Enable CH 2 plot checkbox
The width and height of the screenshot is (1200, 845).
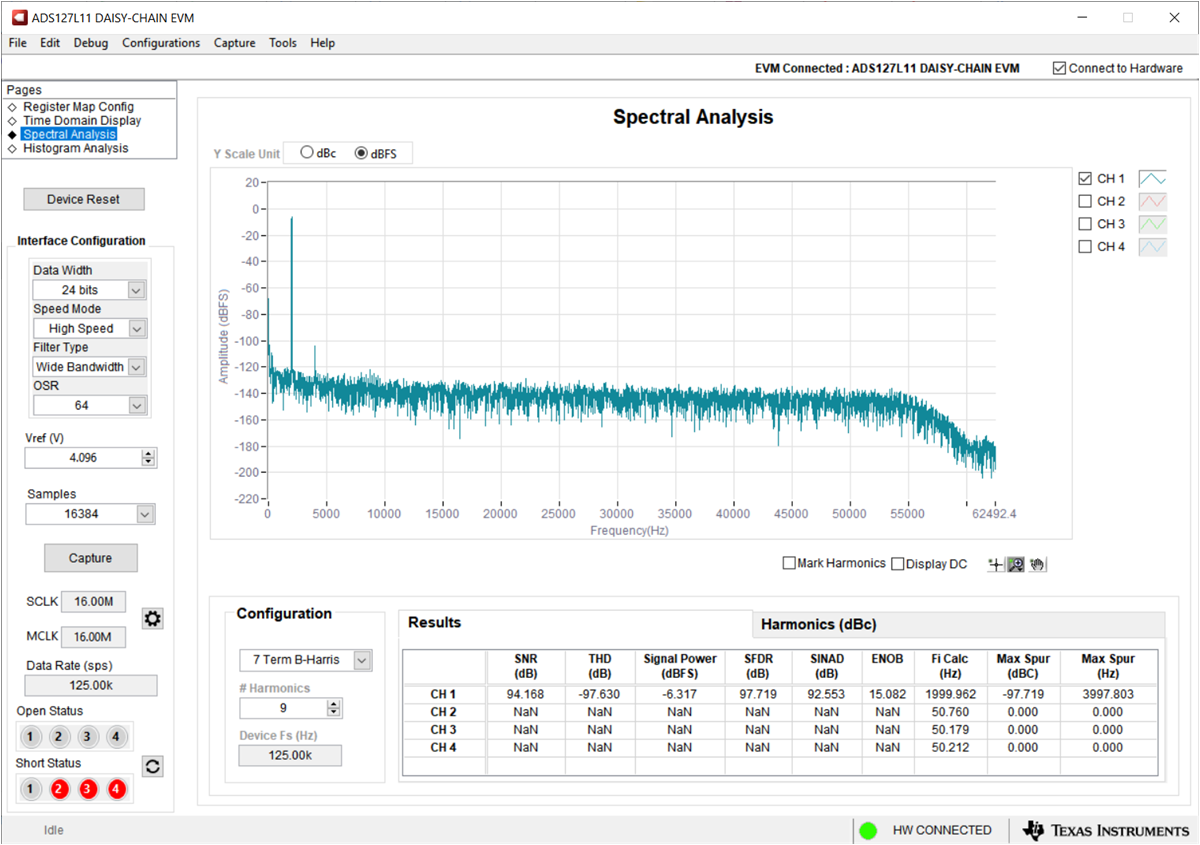point(1085,201)
